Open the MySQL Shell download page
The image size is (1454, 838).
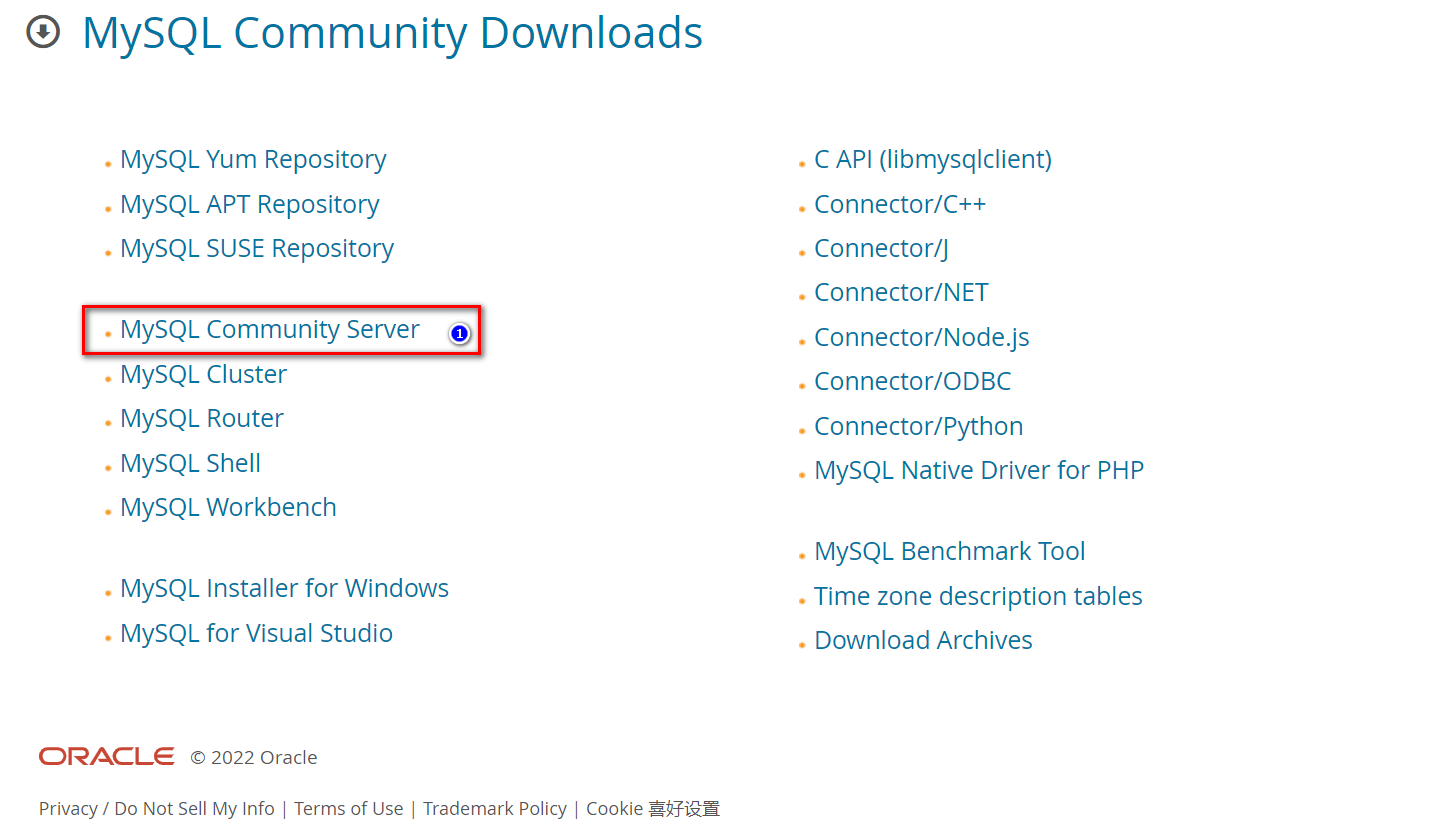click(190, 463)
